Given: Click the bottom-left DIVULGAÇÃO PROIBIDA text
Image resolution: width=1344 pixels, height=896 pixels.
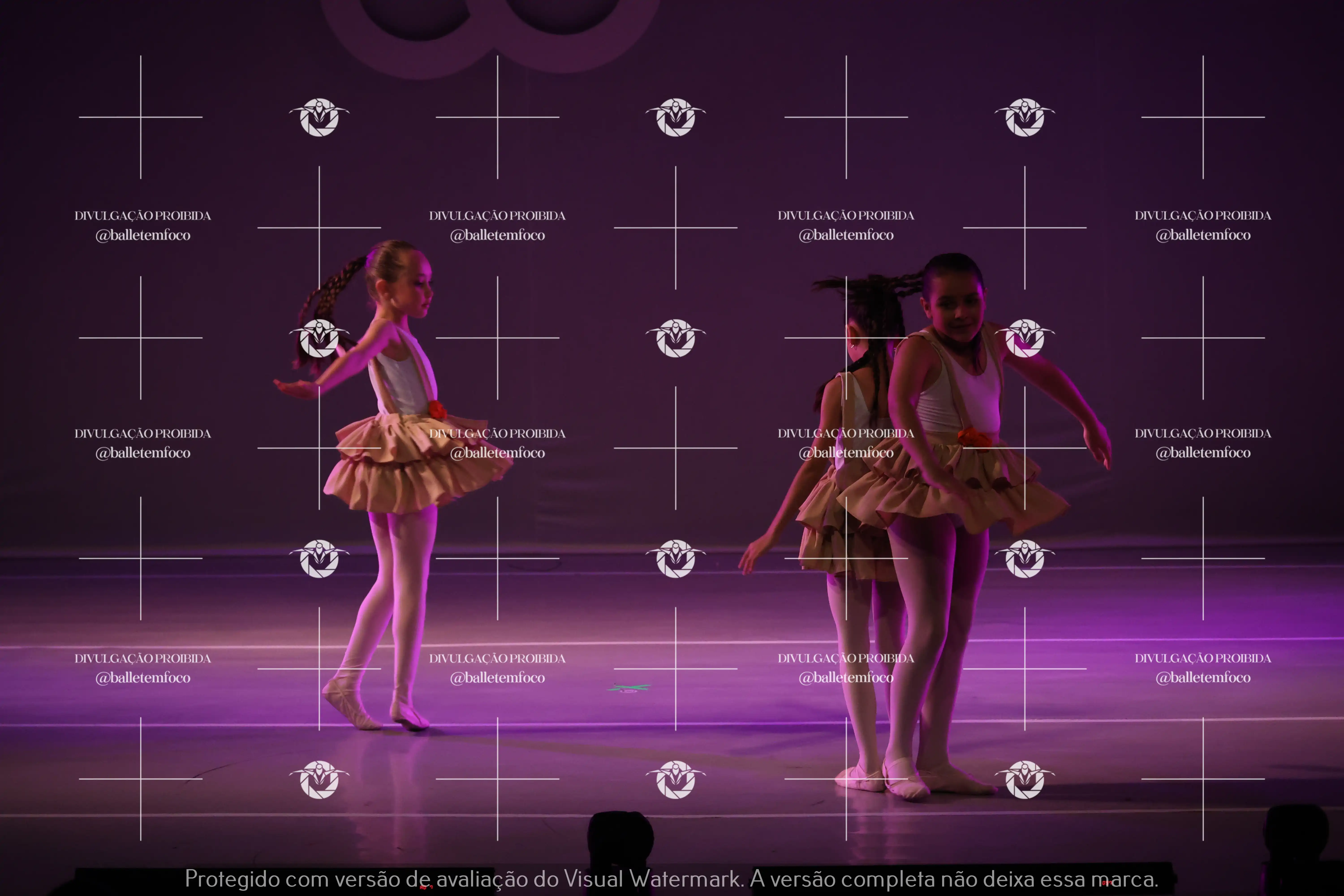Looking at the screenshot, I should 143,658.
